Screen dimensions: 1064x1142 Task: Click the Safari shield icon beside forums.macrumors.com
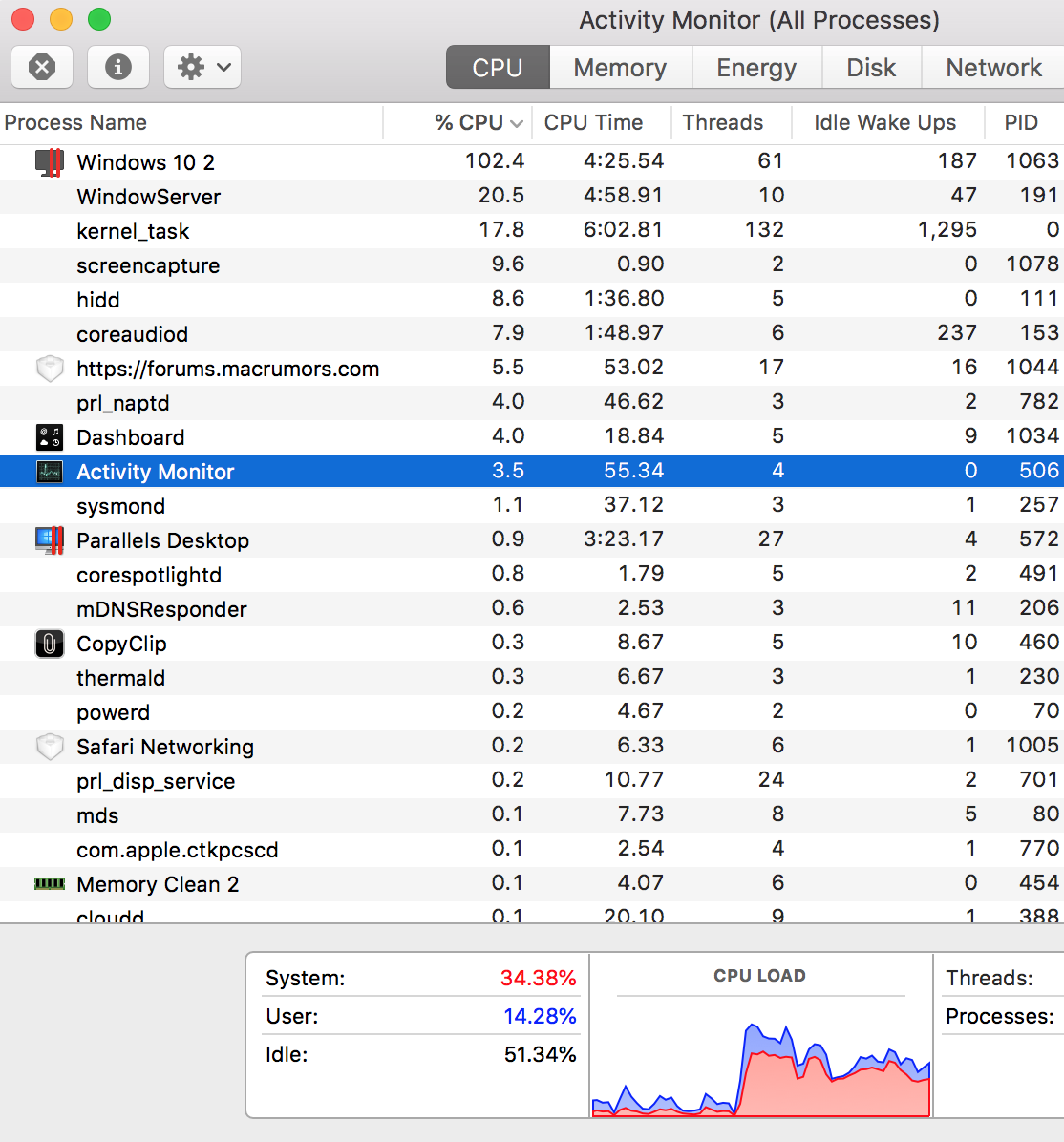point(50,369)
